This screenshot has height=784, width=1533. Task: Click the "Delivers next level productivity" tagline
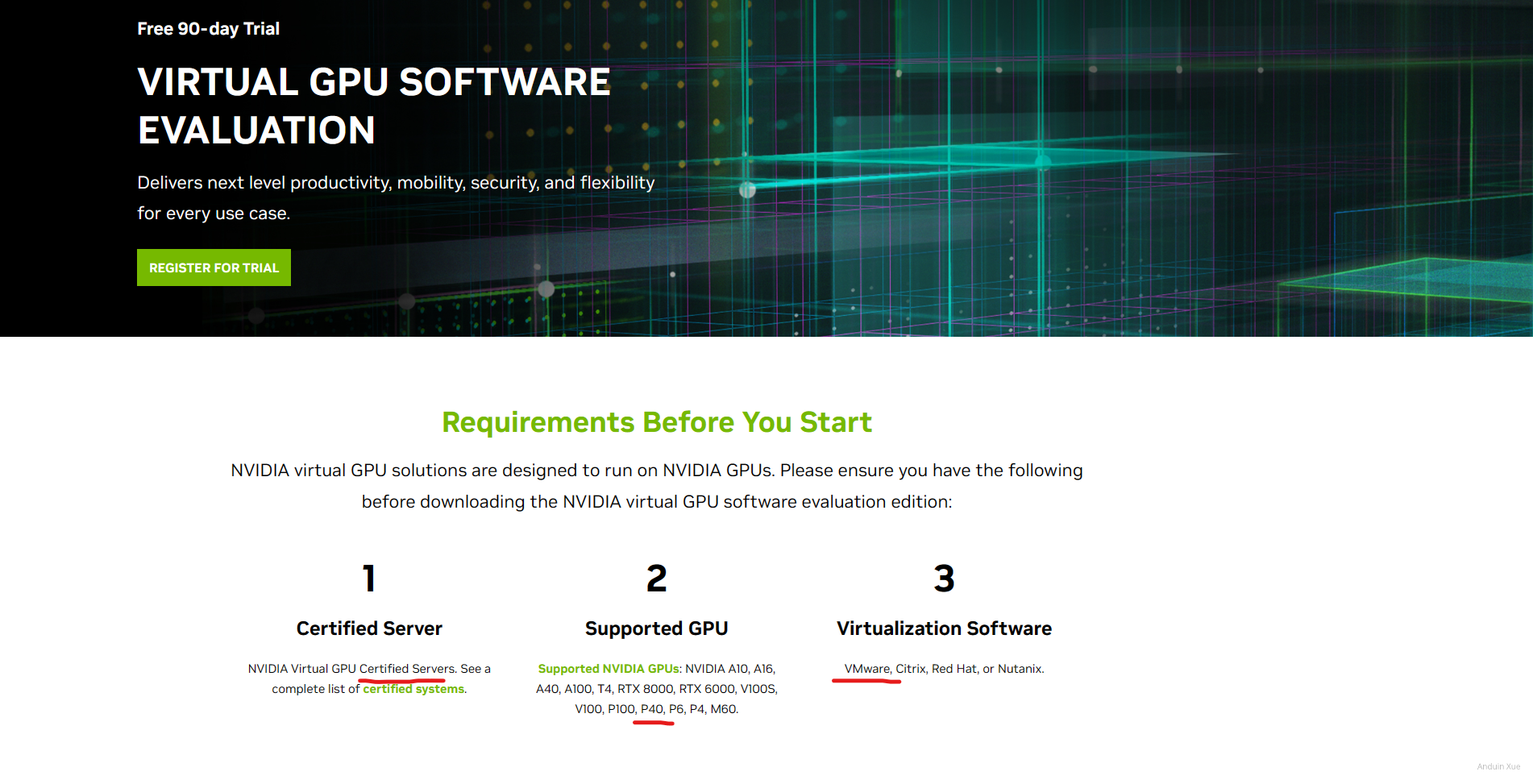coord(395,183)
